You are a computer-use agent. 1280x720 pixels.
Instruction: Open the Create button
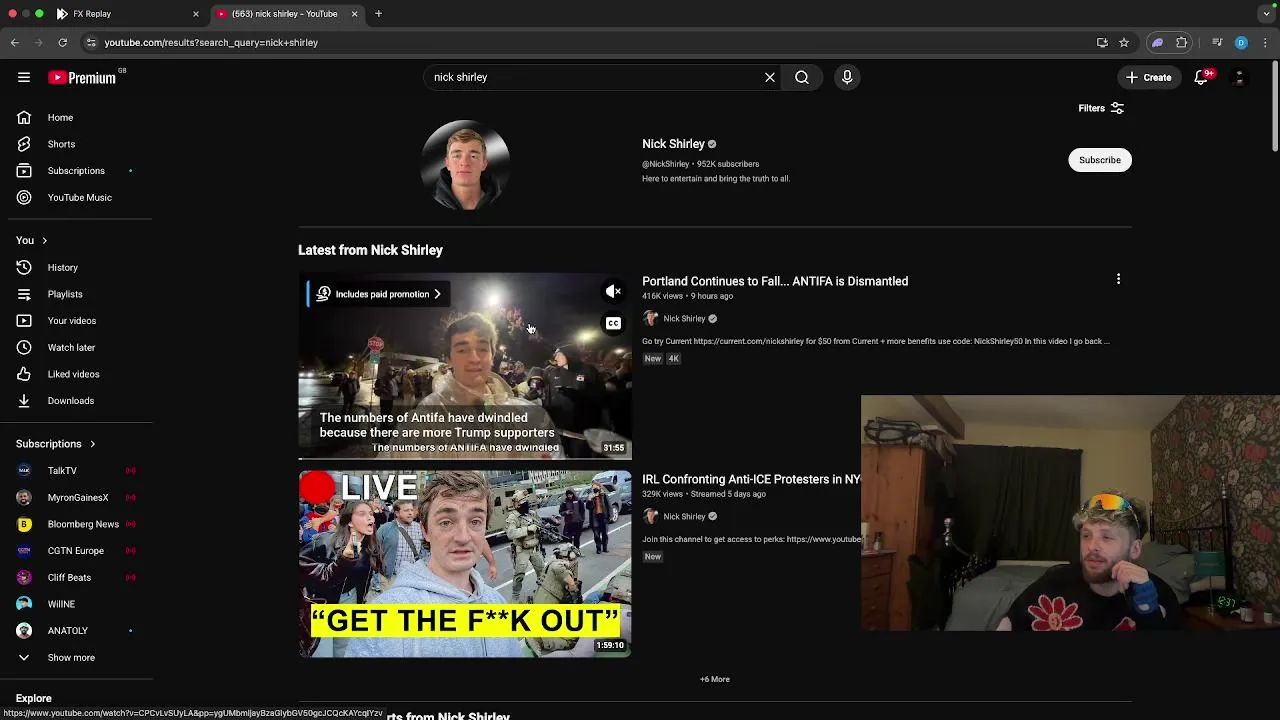[x=1148, y=77]
